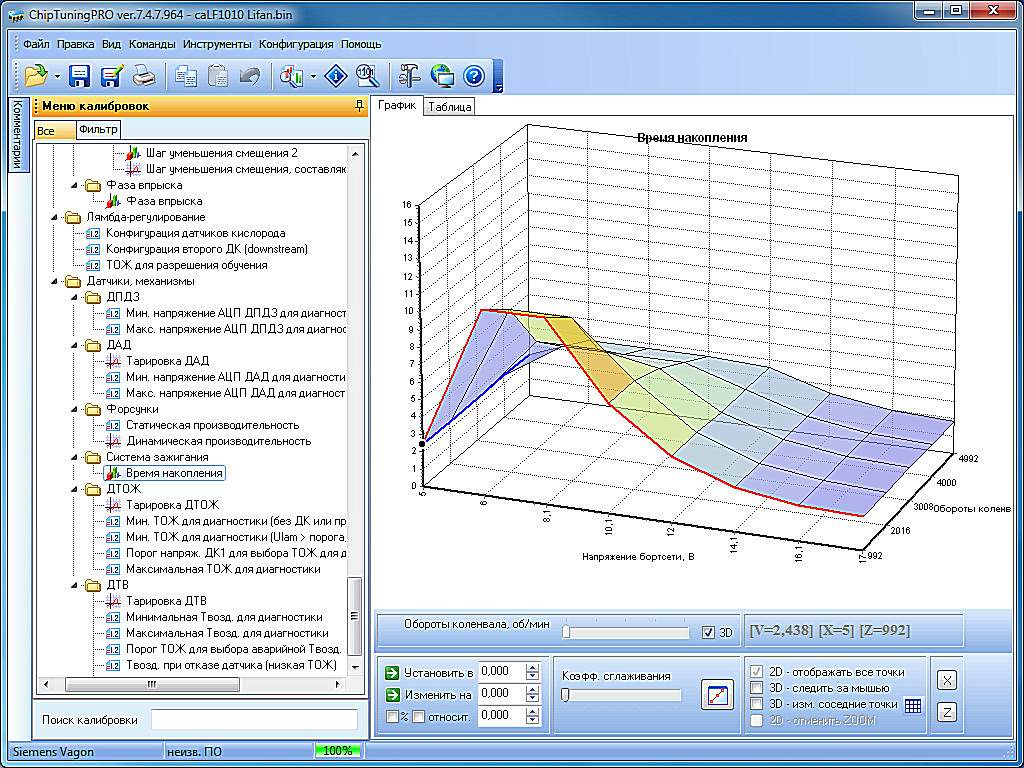
Task: Open dropdown arrow beside open file icon
Action: click(x=57, y=76)
